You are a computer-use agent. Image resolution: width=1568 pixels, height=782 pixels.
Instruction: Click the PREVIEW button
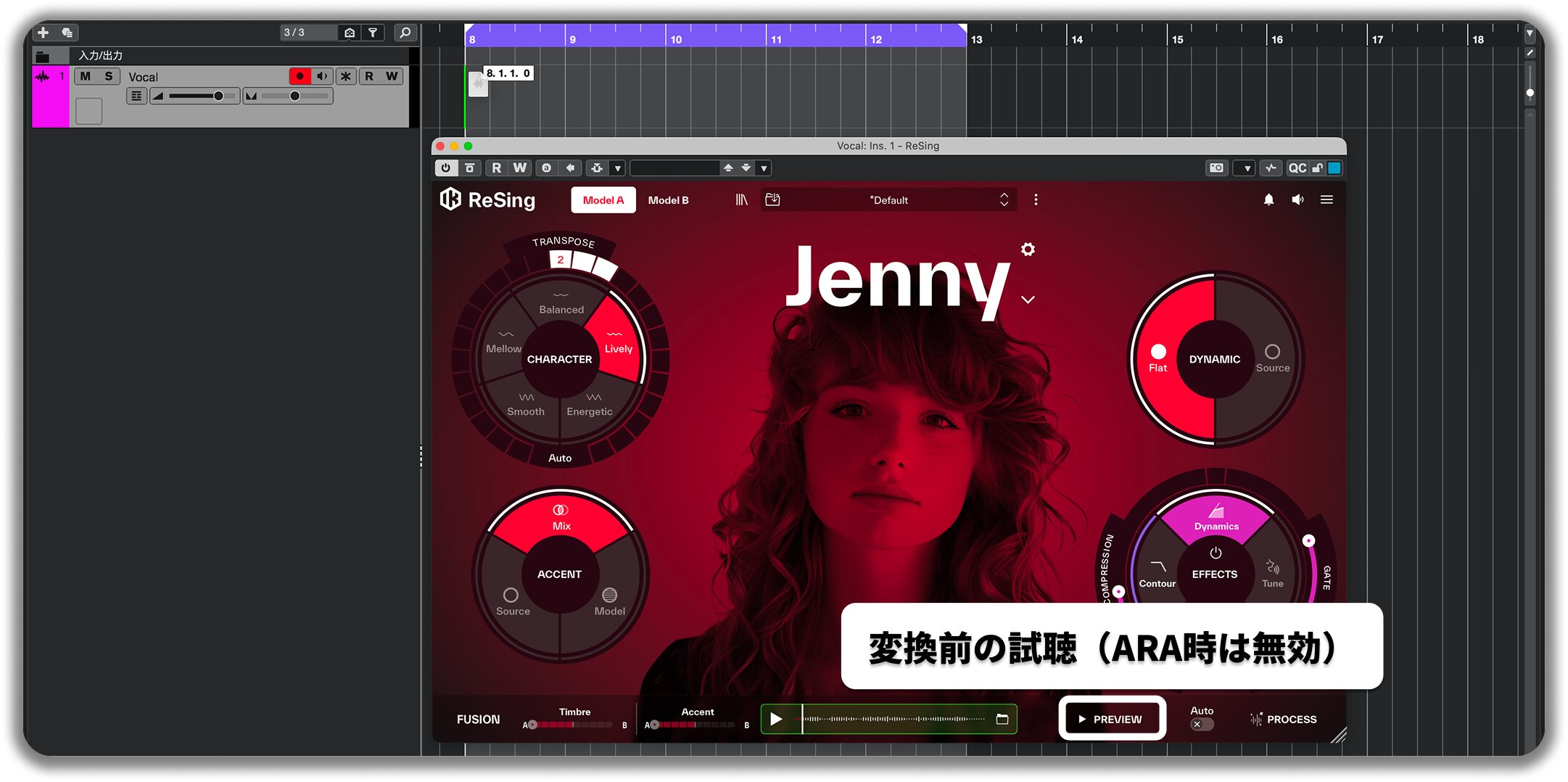click(x=1112, y=719)
